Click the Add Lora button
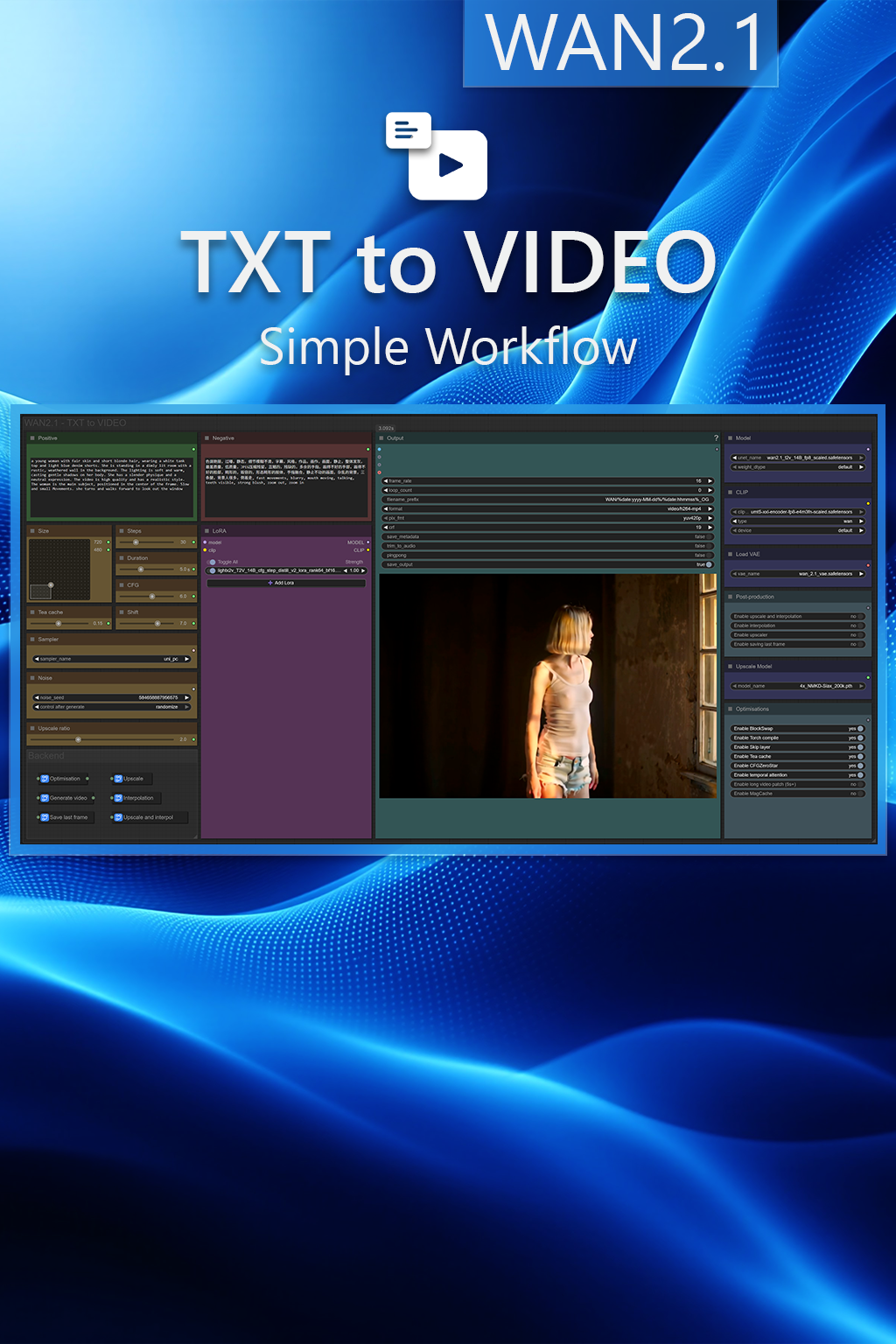Image resolution: width=896 pixels, height=1344 pixels. tap(286, 583)
